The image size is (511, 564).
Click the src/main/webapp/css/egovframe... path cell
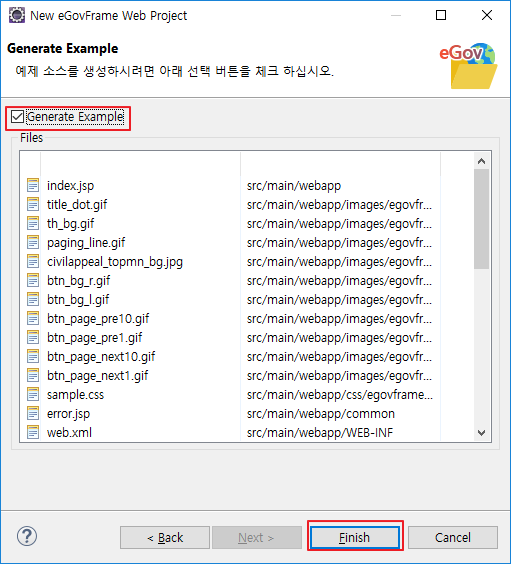(x=340, y=395)
